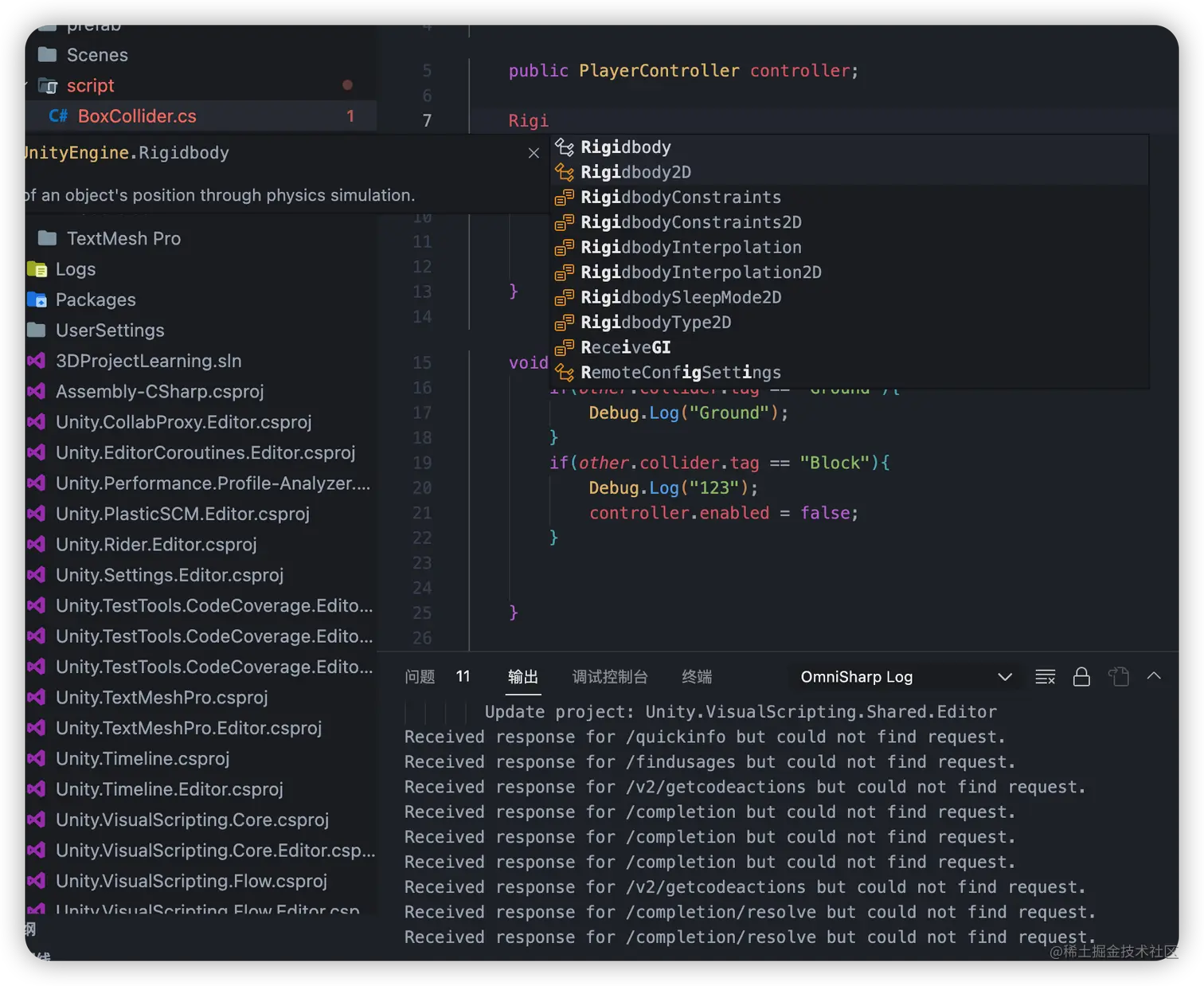Expand the TextMesh Pro folder

201,238
